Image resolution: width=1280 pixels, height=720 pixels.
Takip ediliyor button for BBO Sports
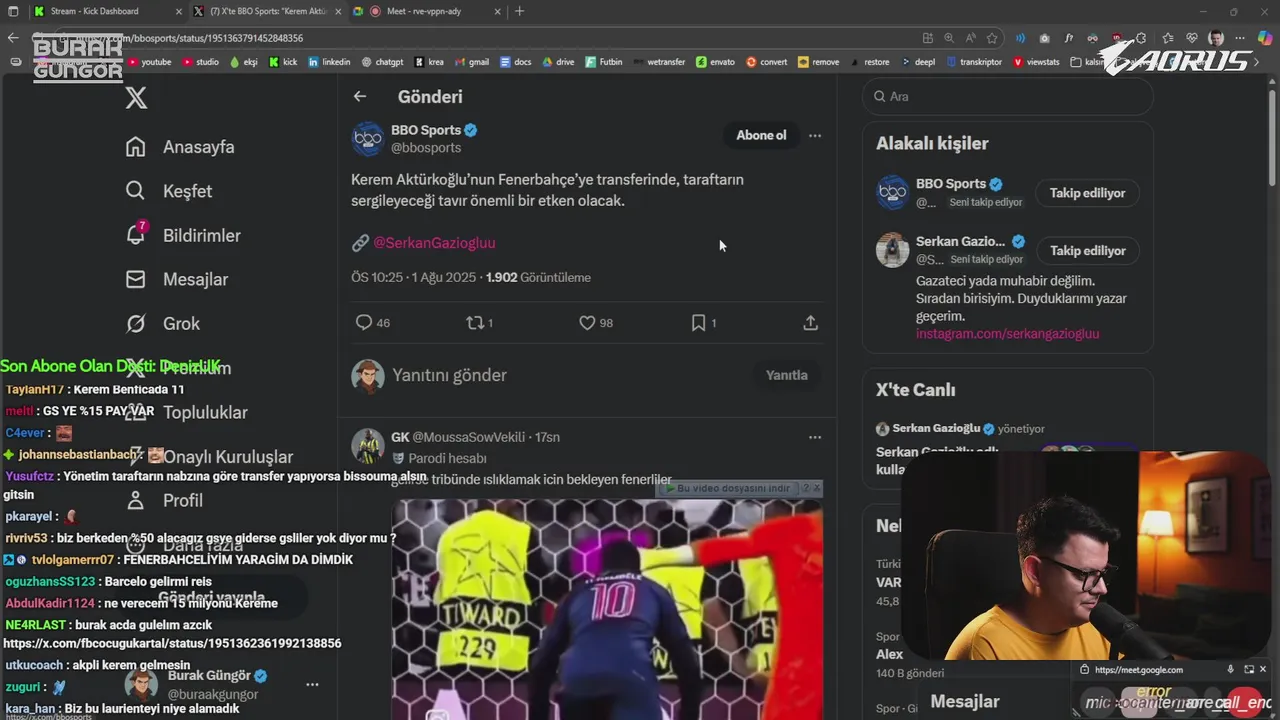tap(1087, 193)
